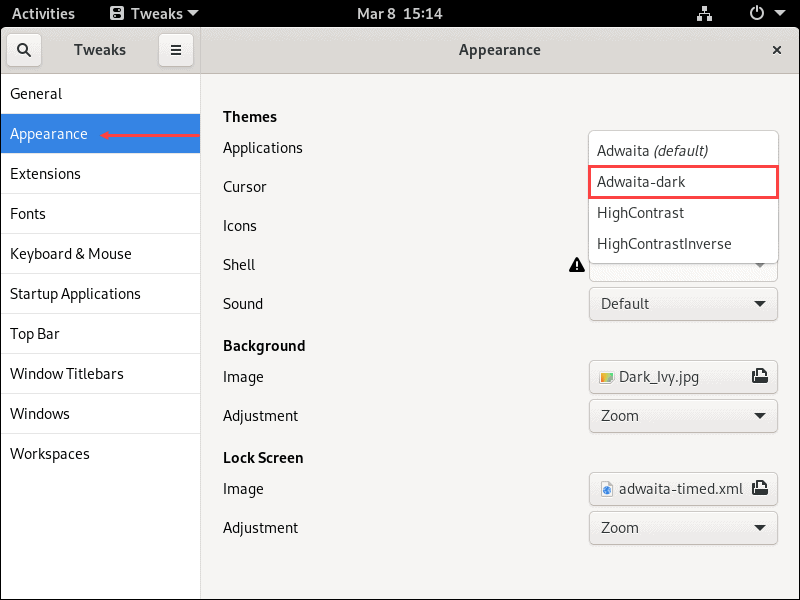The width and height of the screenshot is (800, 600).
Task: Select the Appearance category
Action: 101,134
